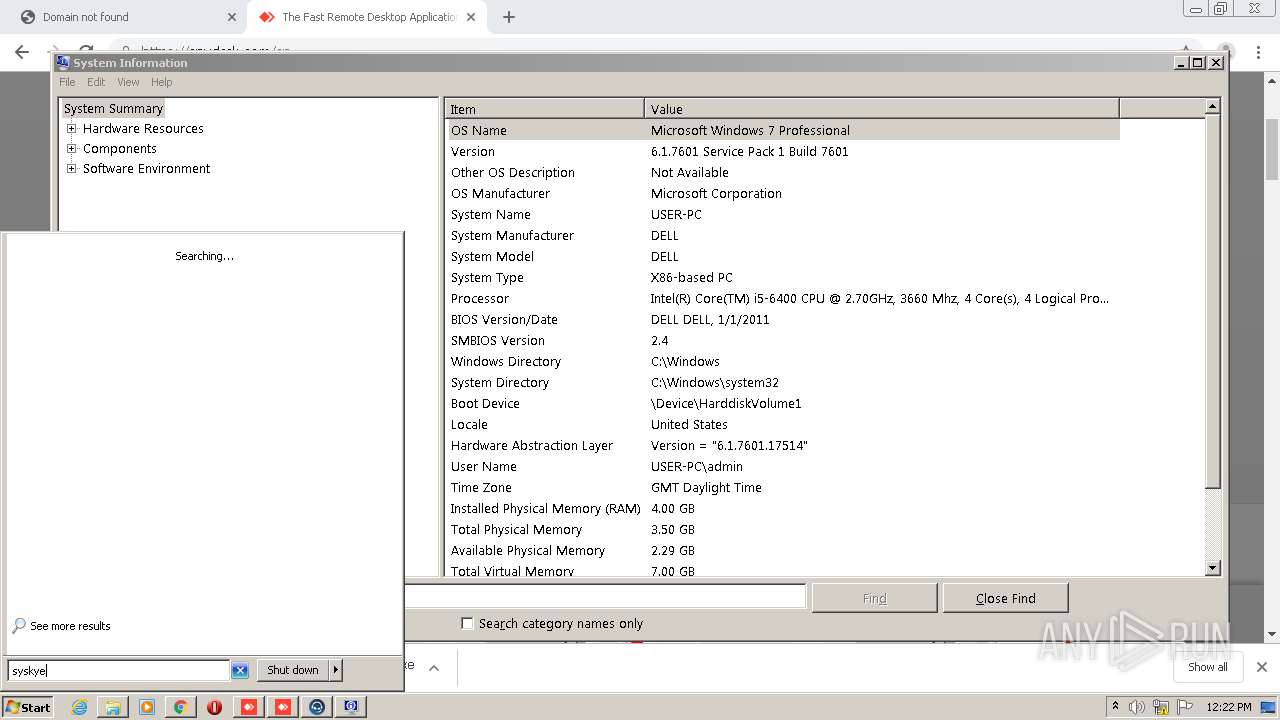Launch Windows Media Player from taskbar
The width and height of the screenshot is (1280, 720).
147,707
